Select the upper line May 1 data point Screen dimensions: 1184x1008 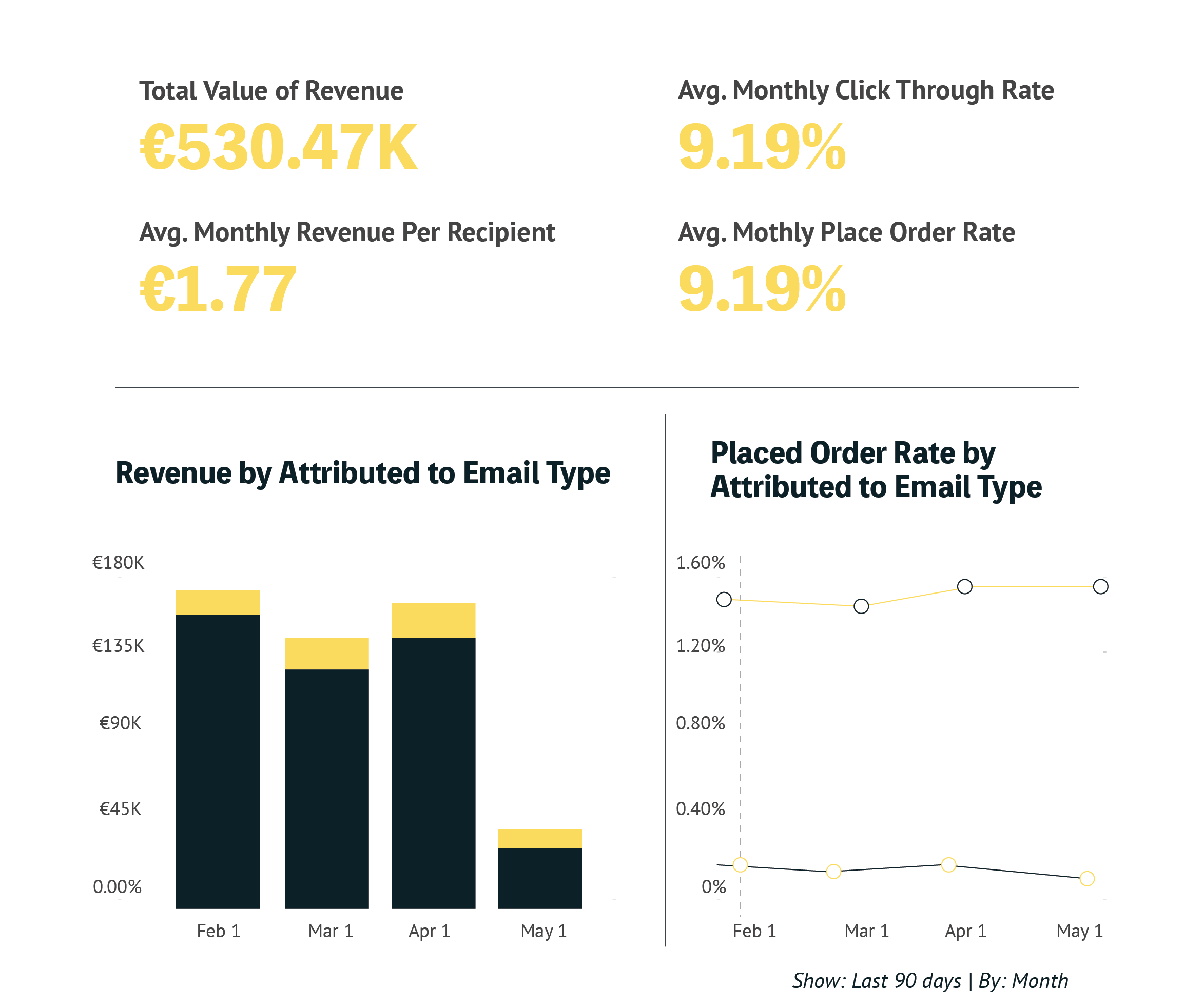click(x=1100, y=586)
